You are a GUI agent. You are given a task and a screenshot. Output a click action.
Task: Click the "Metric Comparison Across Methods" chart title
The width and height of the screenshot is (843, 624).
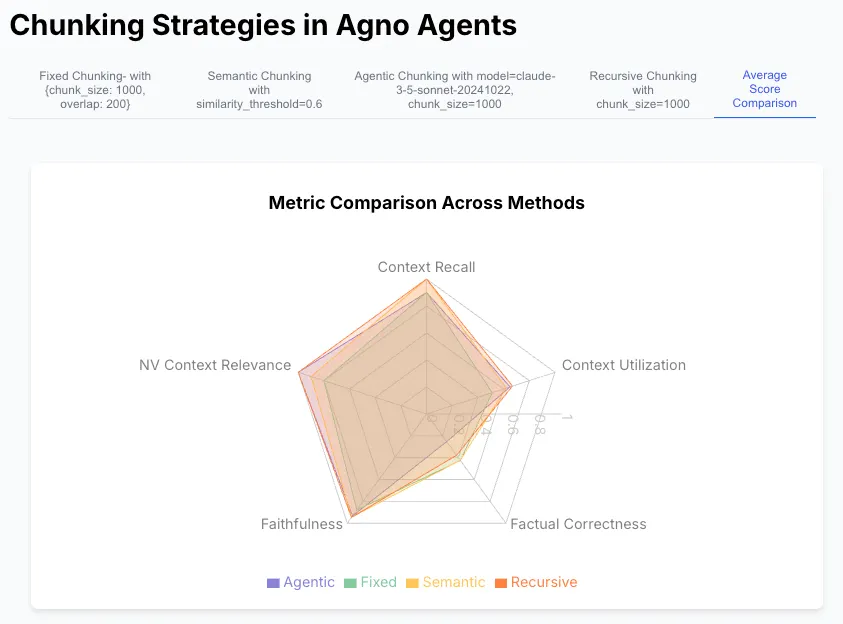point(426,203)
